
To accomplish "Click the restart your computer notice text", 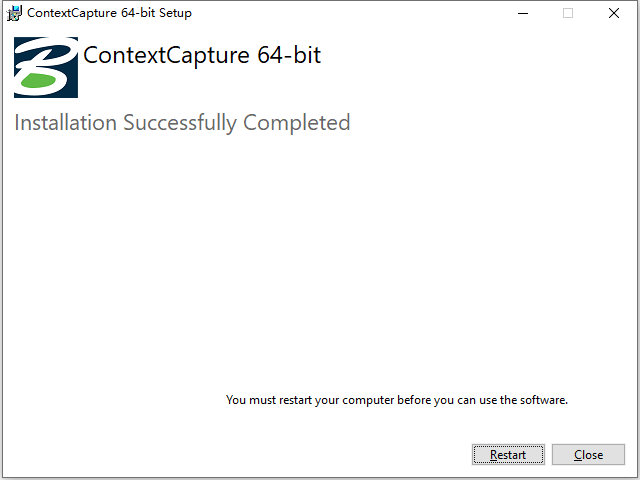I will [397, 400].
